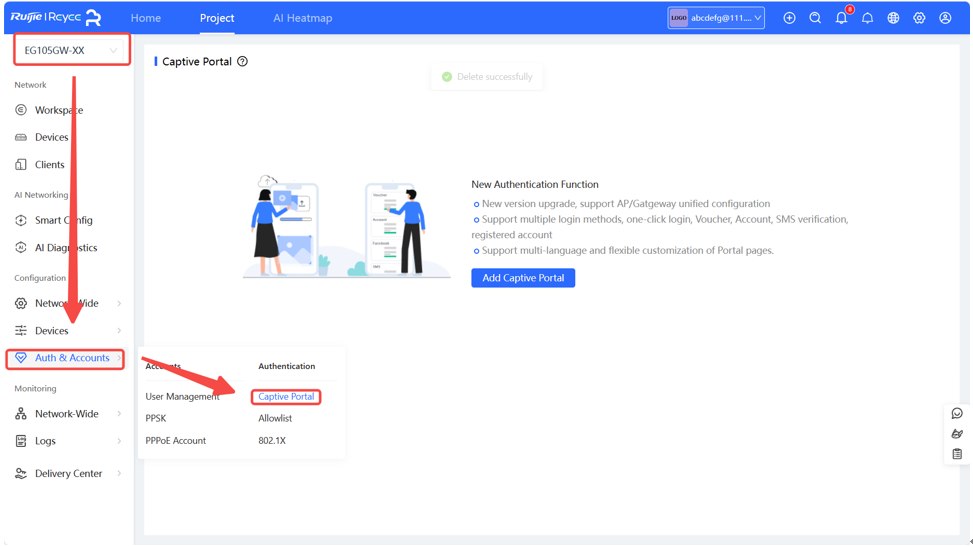Click the Captive Portal help question icon

click(242, 62)
